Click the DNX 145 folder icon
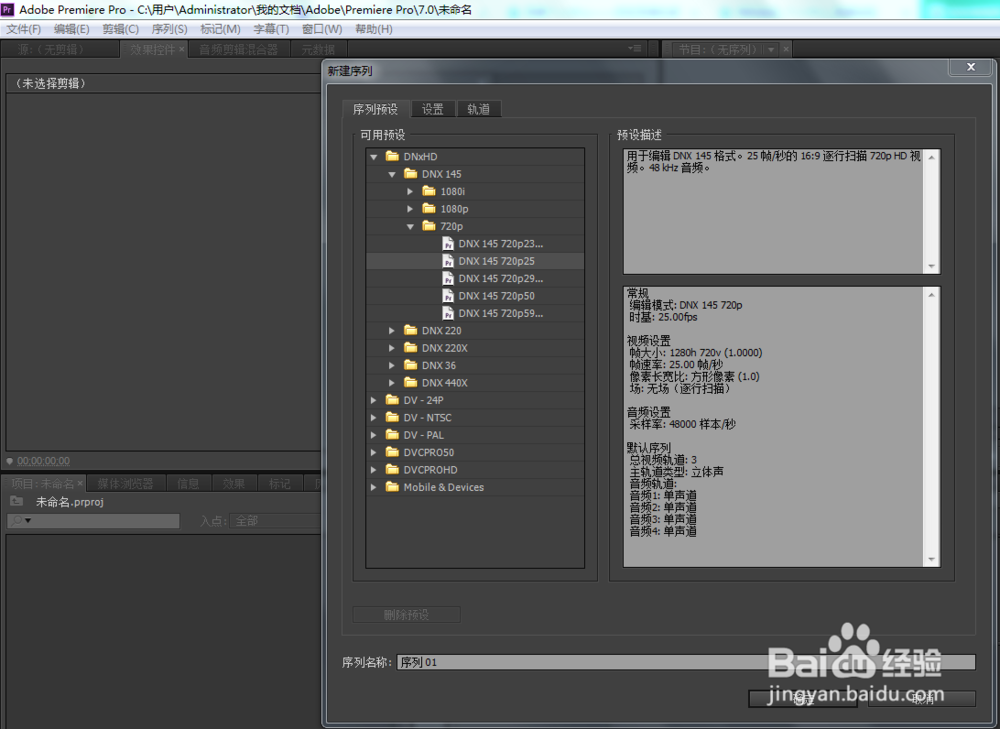The width and height of the screenshot is (1000, 729). [411, 173]
